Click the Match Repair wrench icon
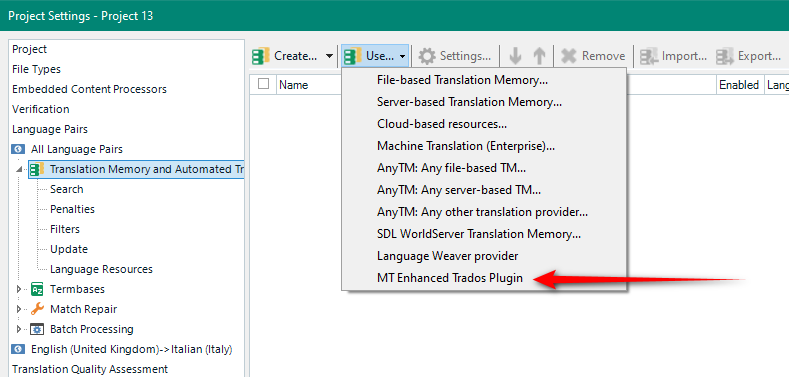789x377 pixels. pyautogui.click(x=37, y=309)
